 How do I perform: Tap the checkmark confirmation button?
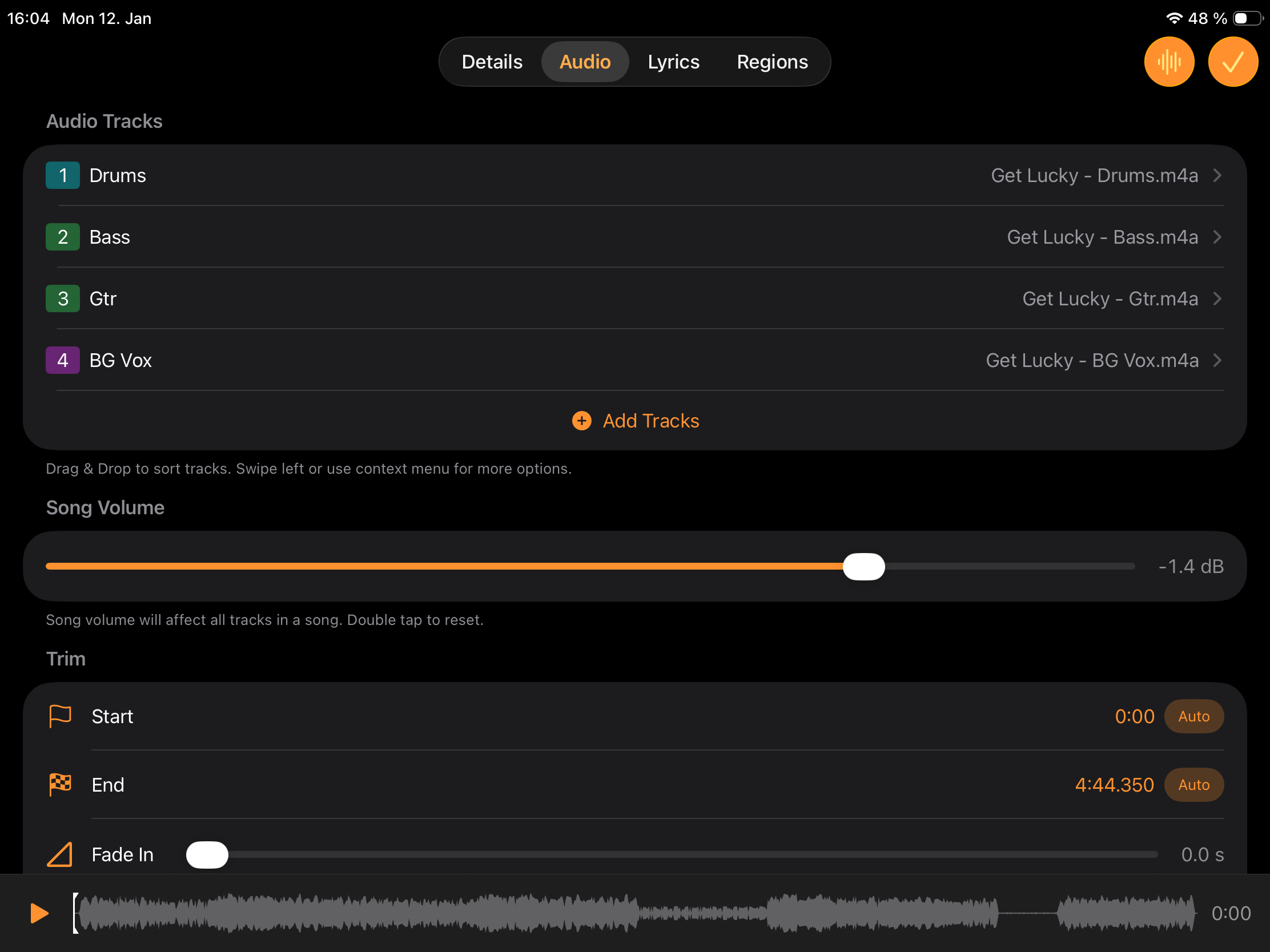tap(1233, 62)
